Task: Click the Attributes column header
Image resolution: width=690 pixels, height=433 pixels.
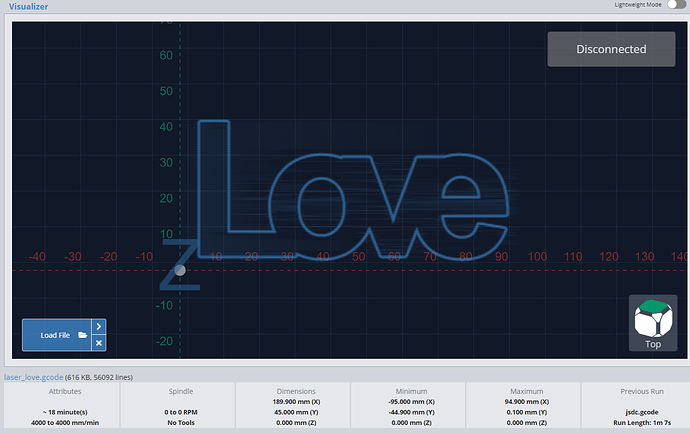Action: click(x=65, y=391)
